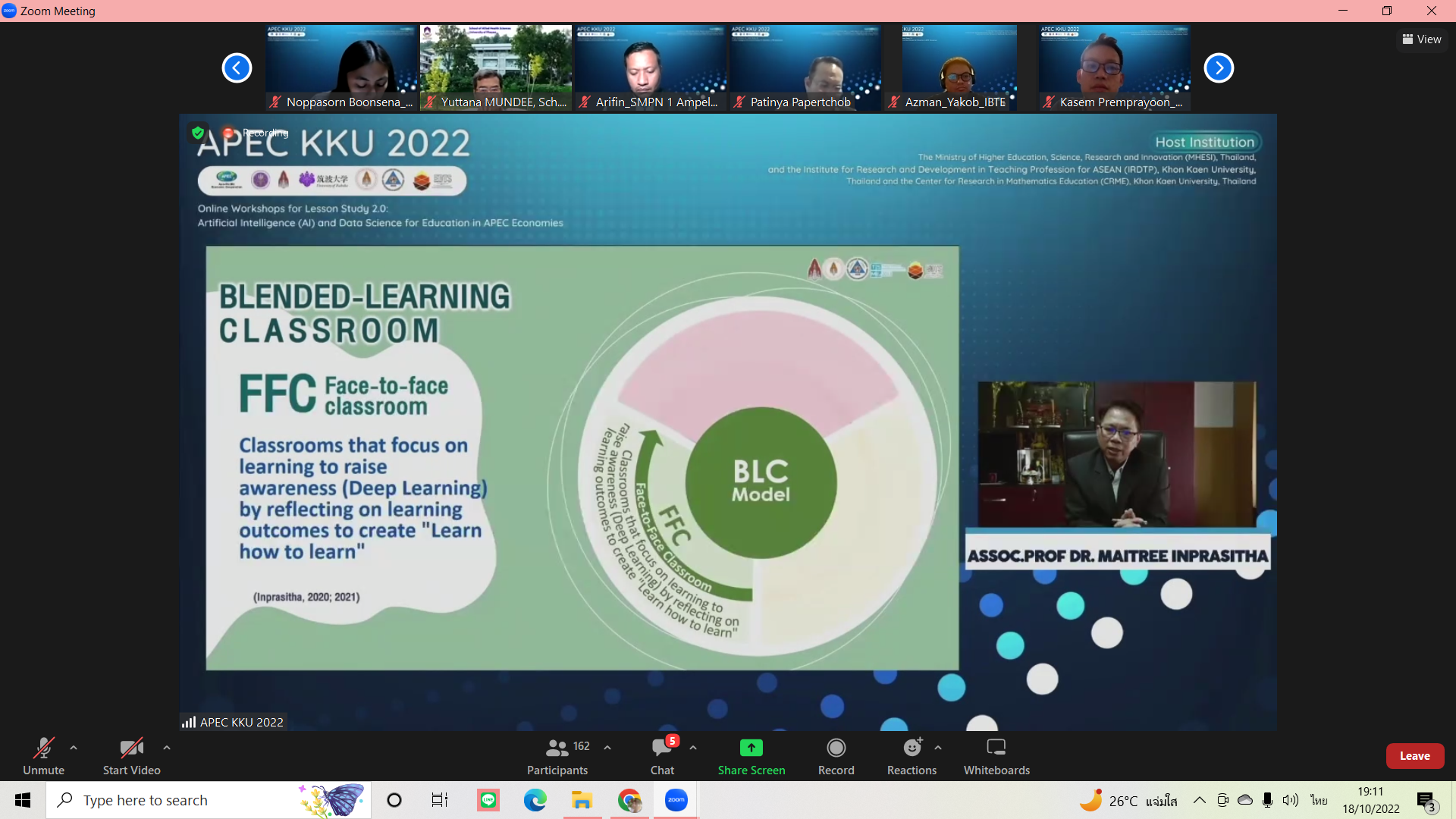Show next participants with right arrow

pos(1219,68)
